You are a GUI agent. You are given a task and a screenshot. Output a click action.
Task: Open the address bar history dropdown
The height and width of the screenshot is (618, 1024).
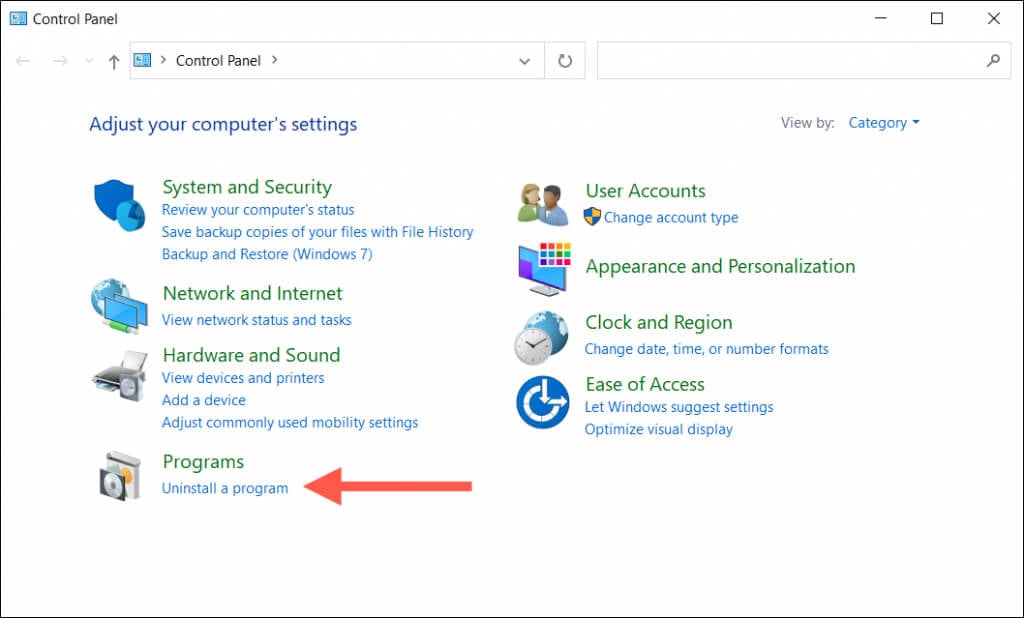pos(525,61)
